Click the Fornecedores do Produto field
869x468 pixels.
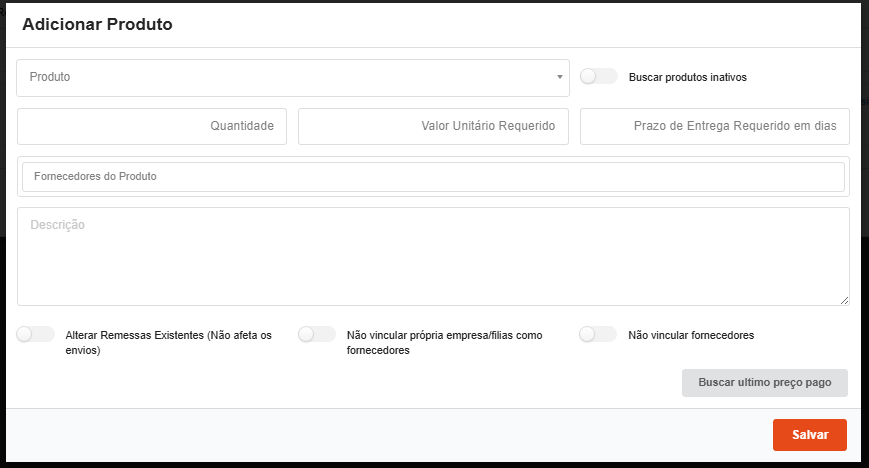433,177
